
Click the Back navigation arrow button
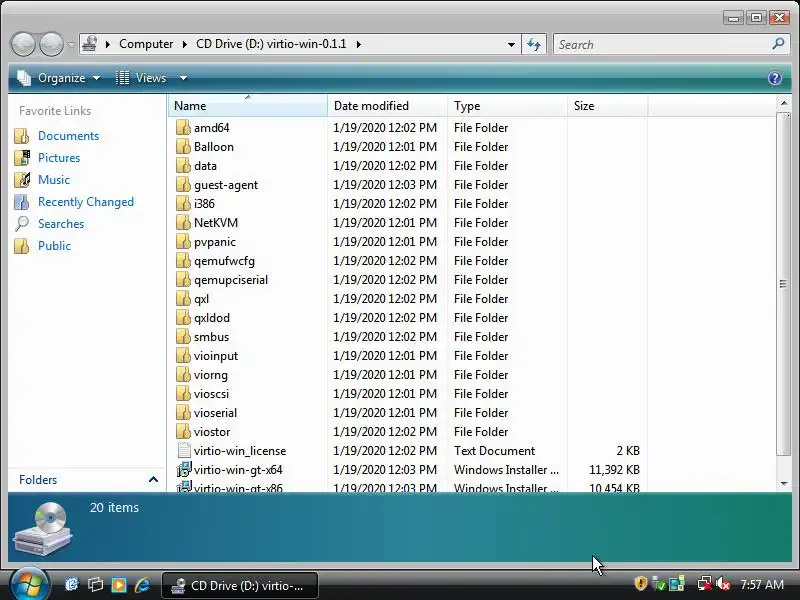pyautogui.click(x=23, y=44)
